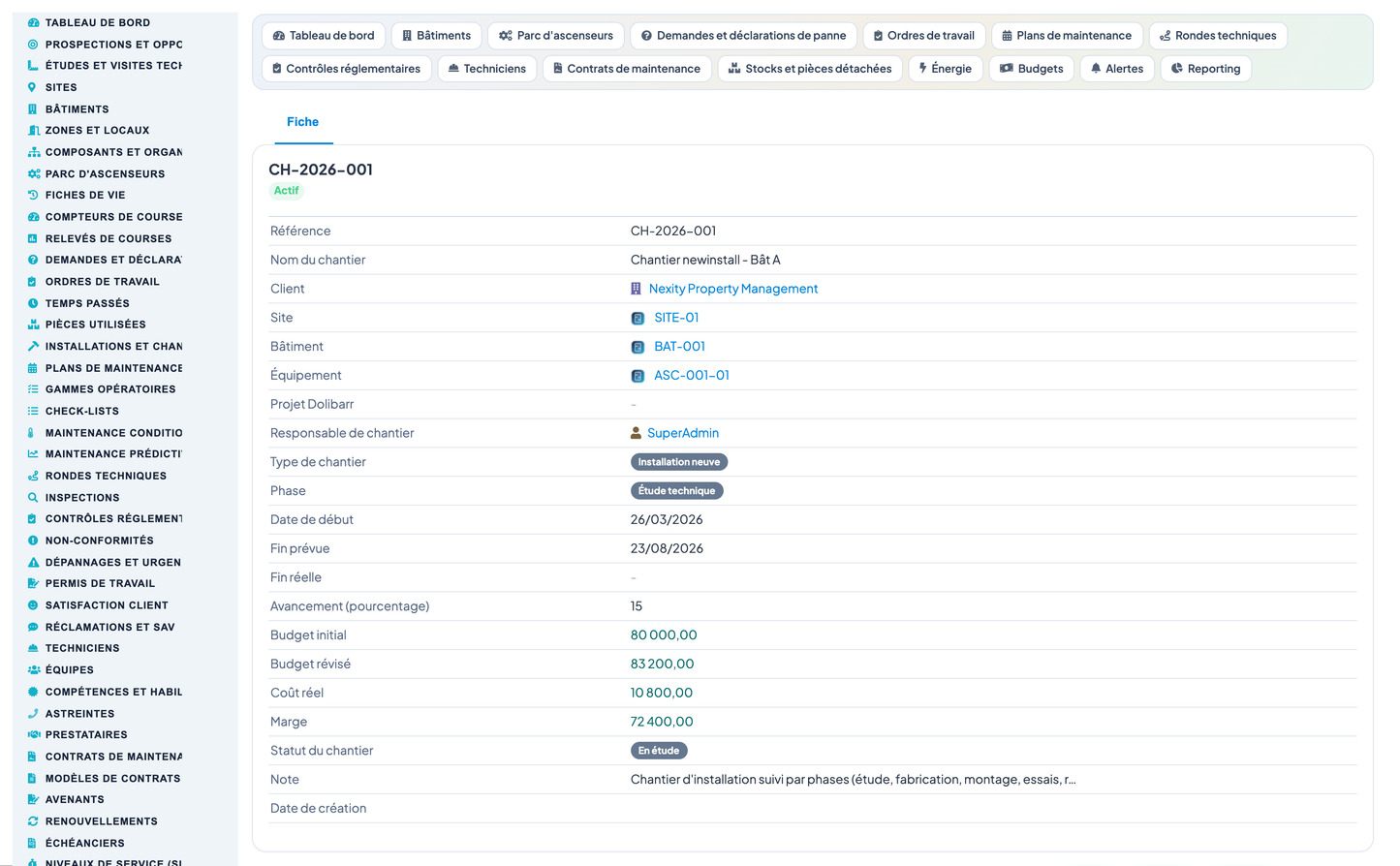Open Plans de maintenance top button
Image resolution: width=1400 pixels, height=866 pixels.
pos(1067,36)
